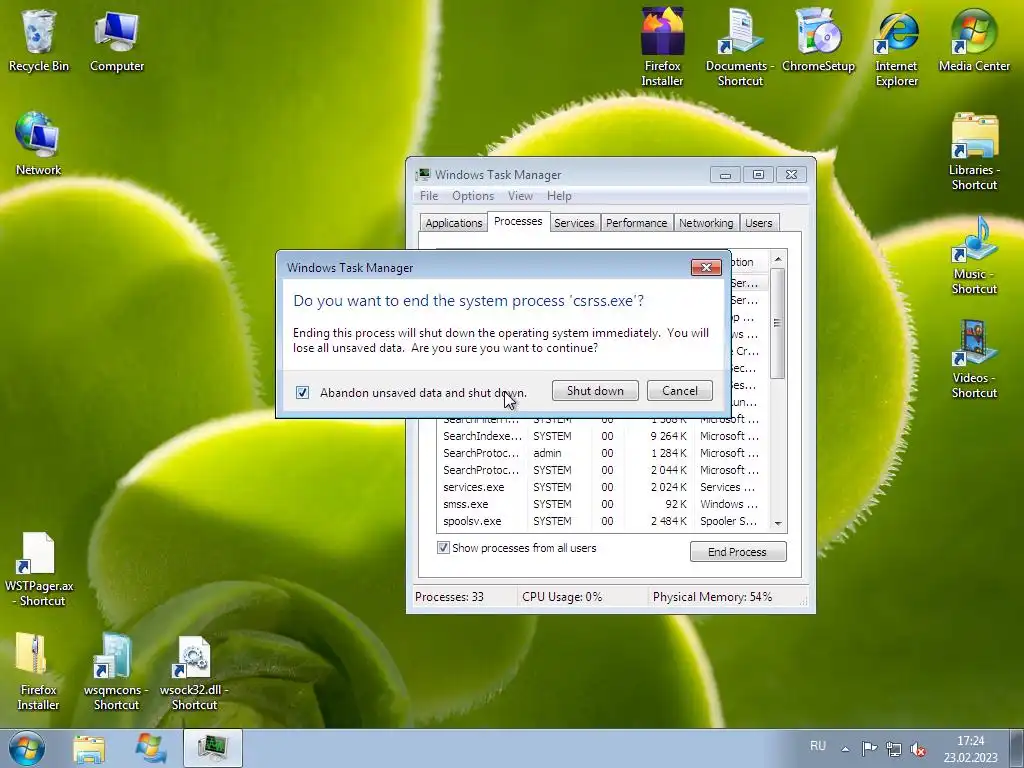
Task: Select the Network desktop icon
Action: tap(39, 144)
